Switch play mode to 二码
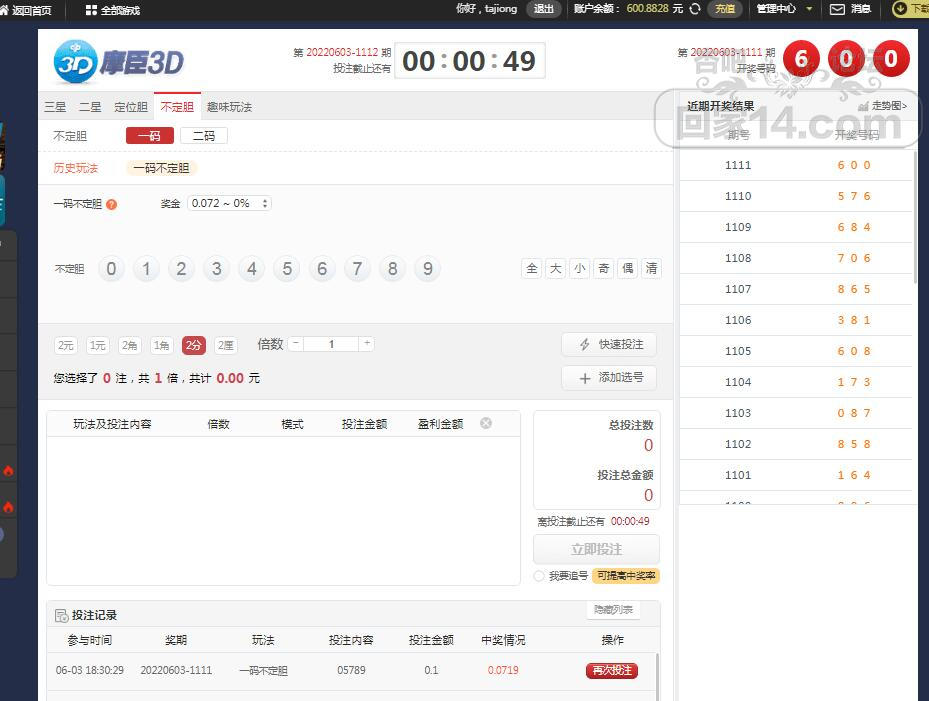 pos(204,136)
